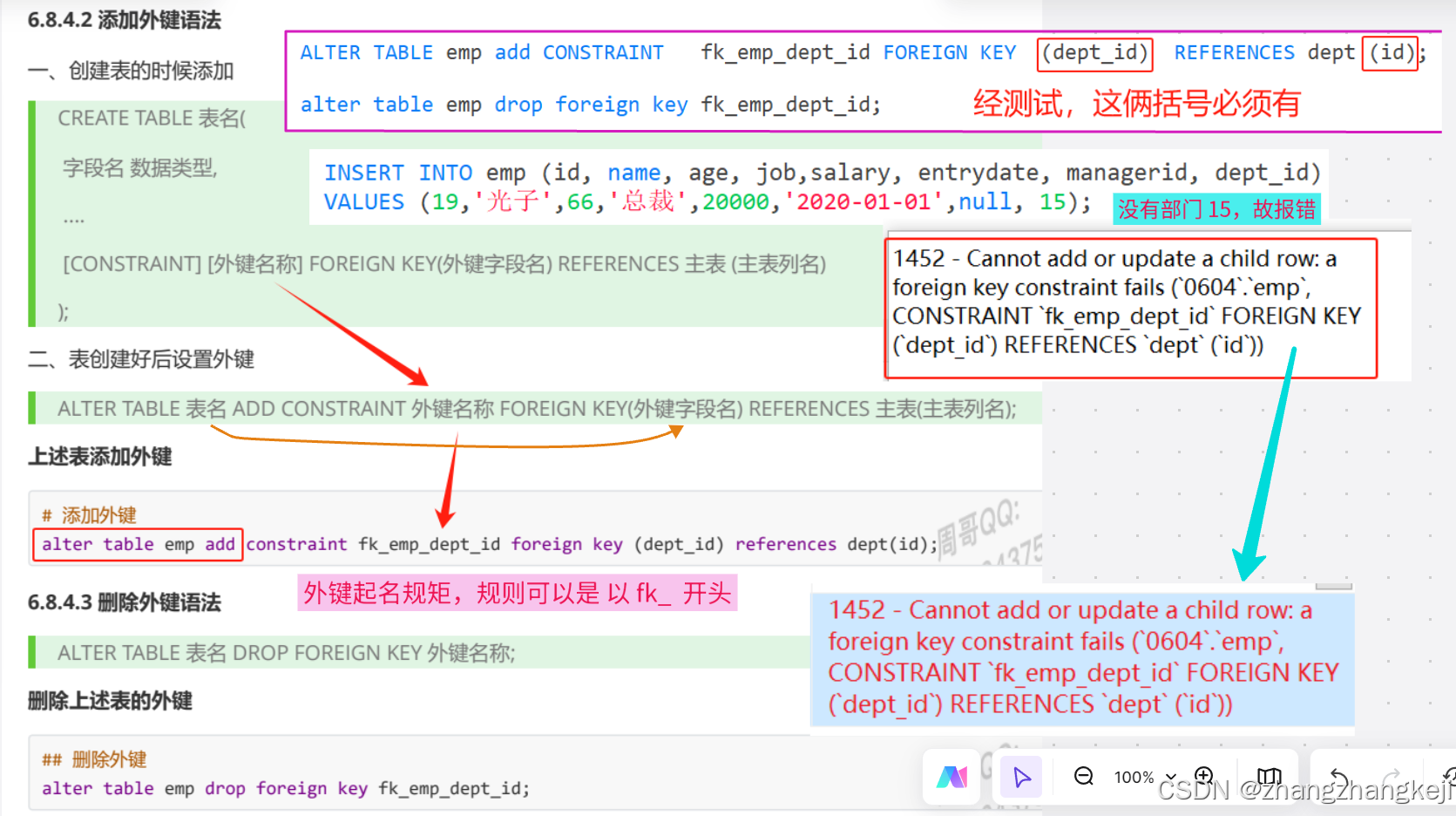Image resolution: width=1456 pixels, height=816 pixels.
Task: Select line "二、表创建好后设置外键"
Action: click(141, 358)
